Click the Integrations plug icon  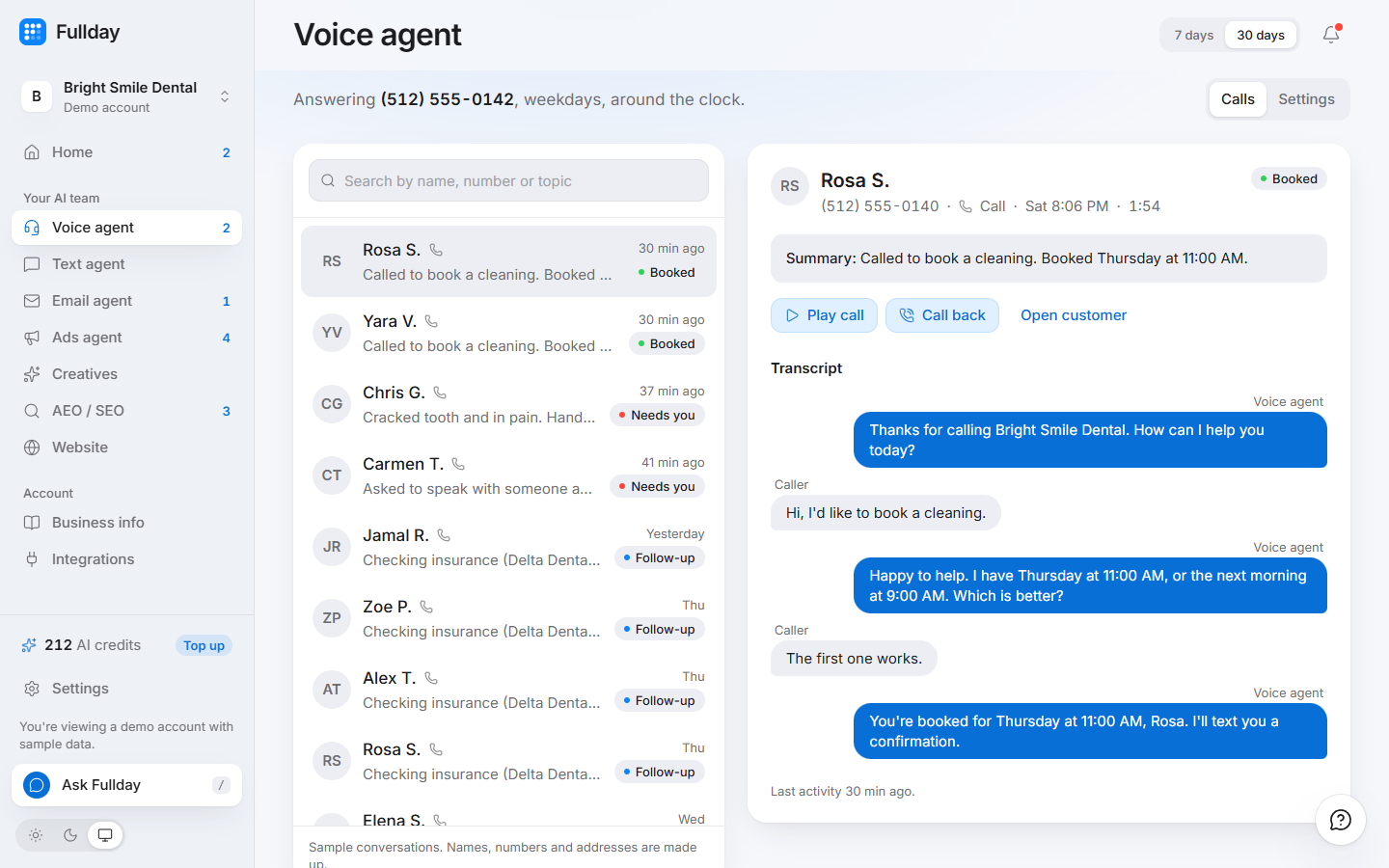[32, 559]
